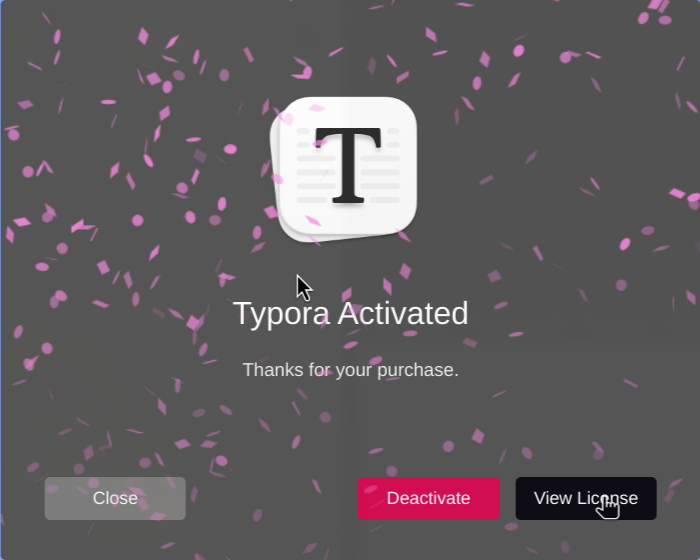Click the word 'purchase' in the subtitle

[x=415, y=371]
